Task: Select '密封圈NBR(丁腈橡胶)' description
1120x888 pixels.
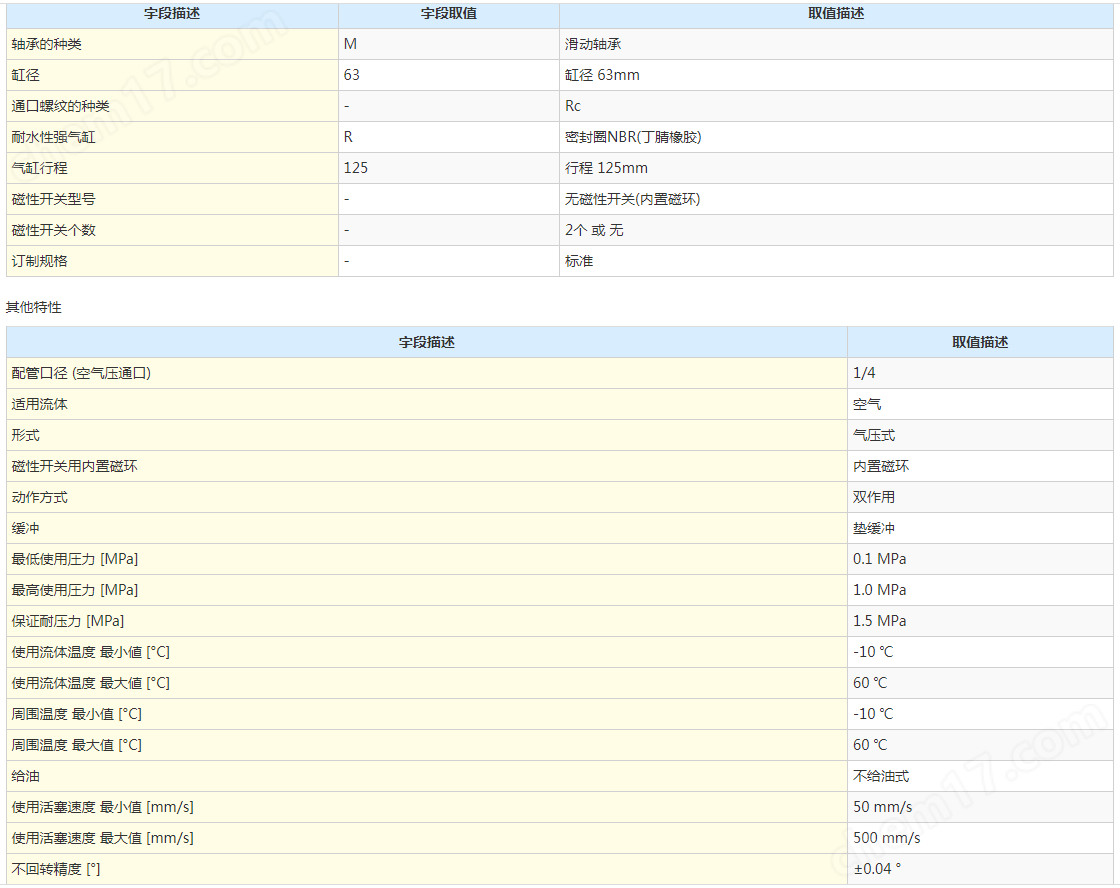Action: click(836, 137)
